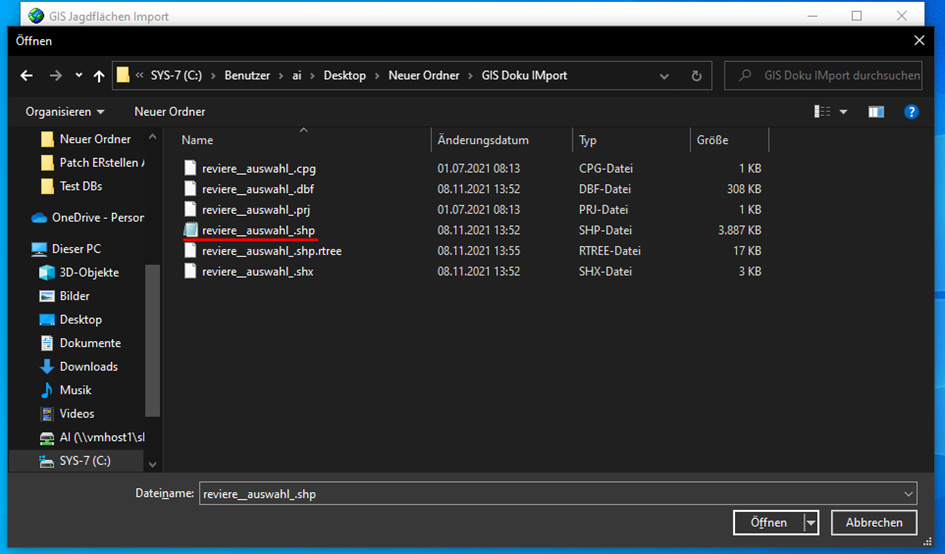
Task: Sort by Änderungsdatum column header
Action: [483, 140]
